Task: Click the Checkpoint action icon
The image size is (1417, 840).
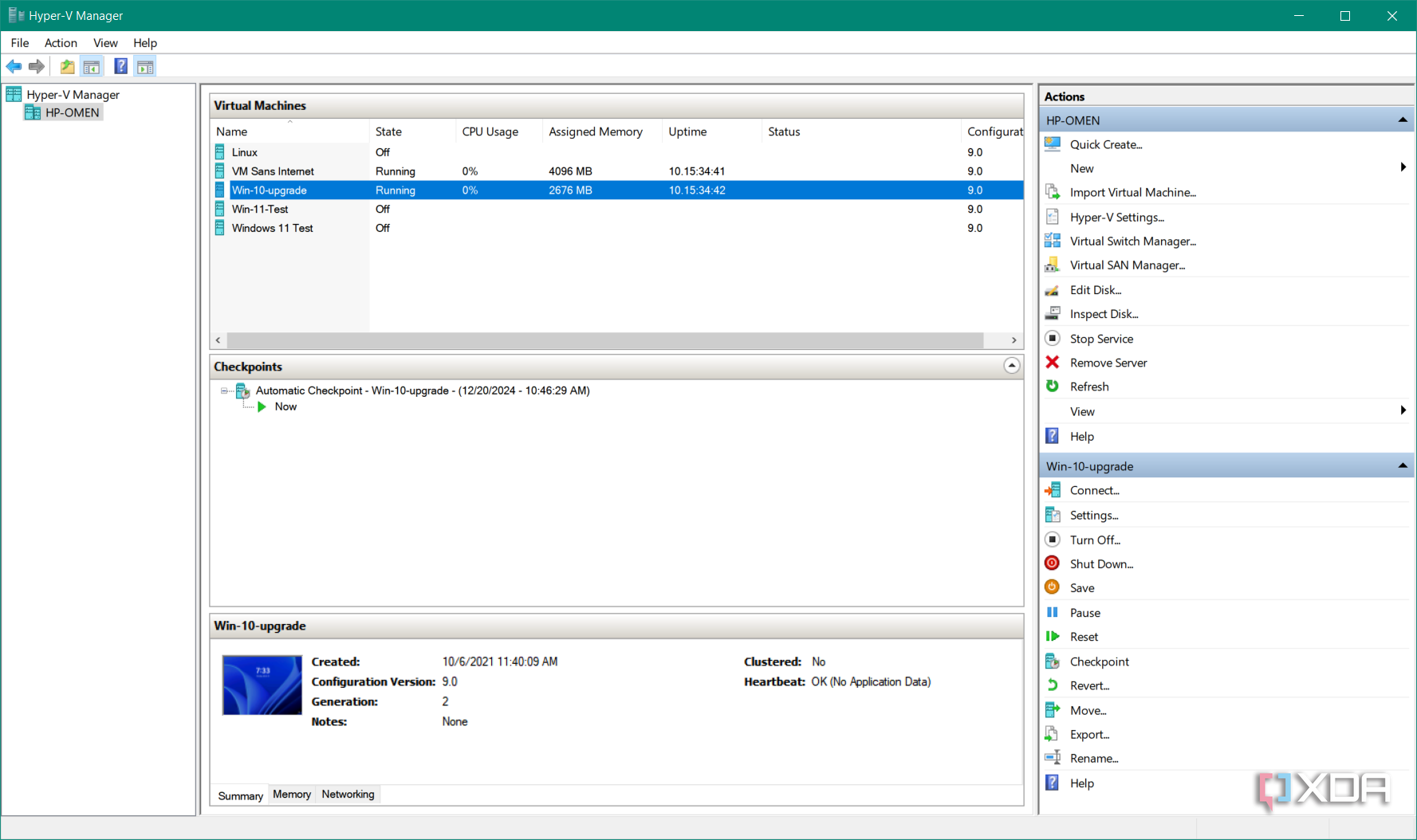Action: (1053, 661)
